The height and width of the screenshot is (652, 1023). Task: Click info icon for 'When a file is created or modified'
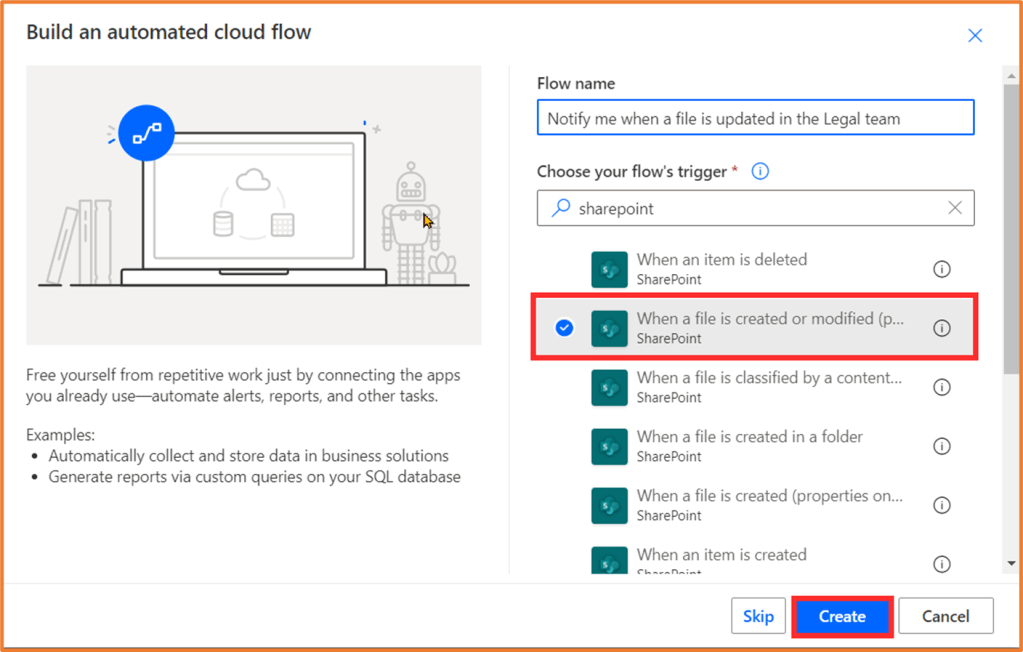[941, 328]
